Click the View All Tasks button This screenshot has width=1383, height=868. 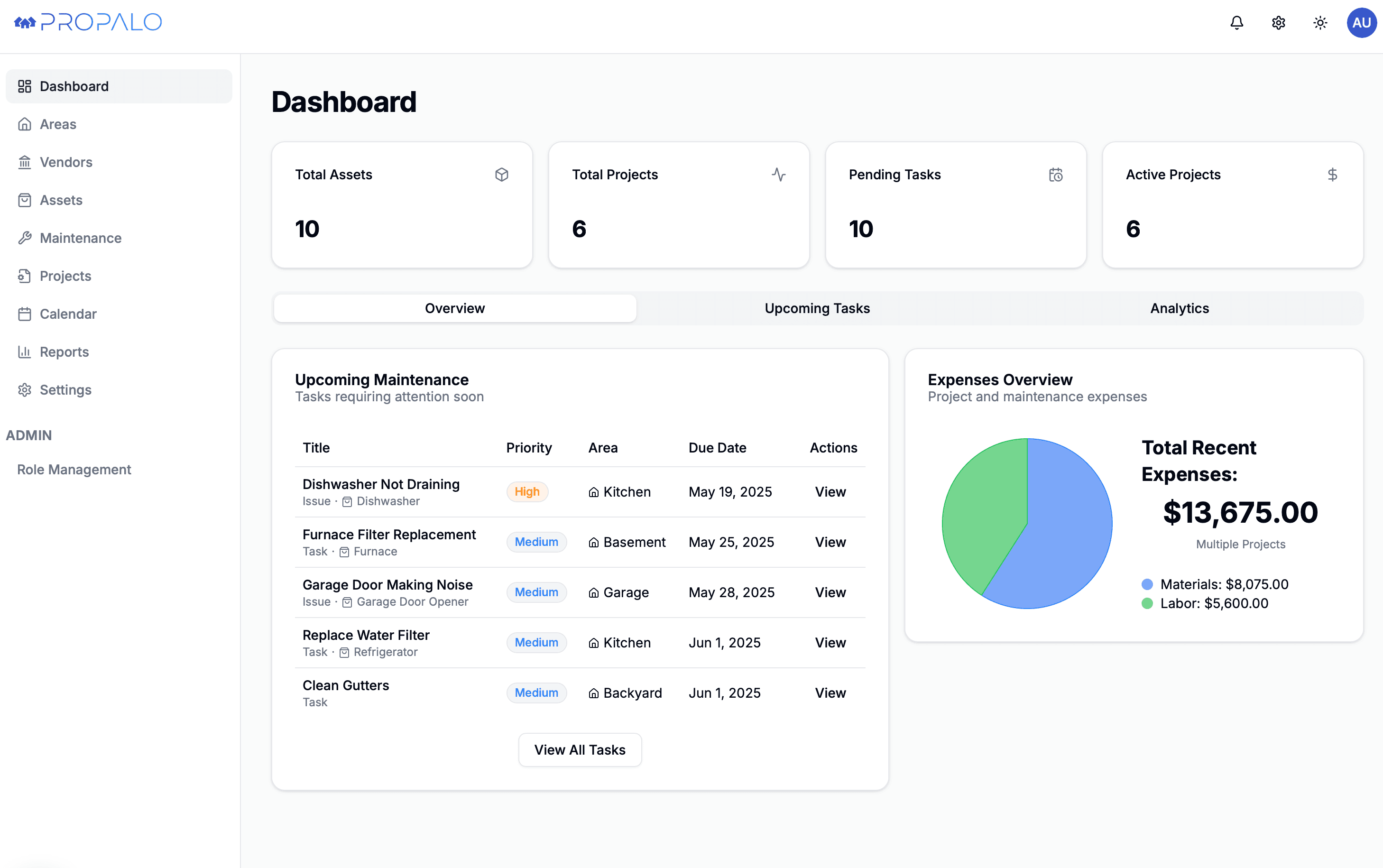coord(580,750)
